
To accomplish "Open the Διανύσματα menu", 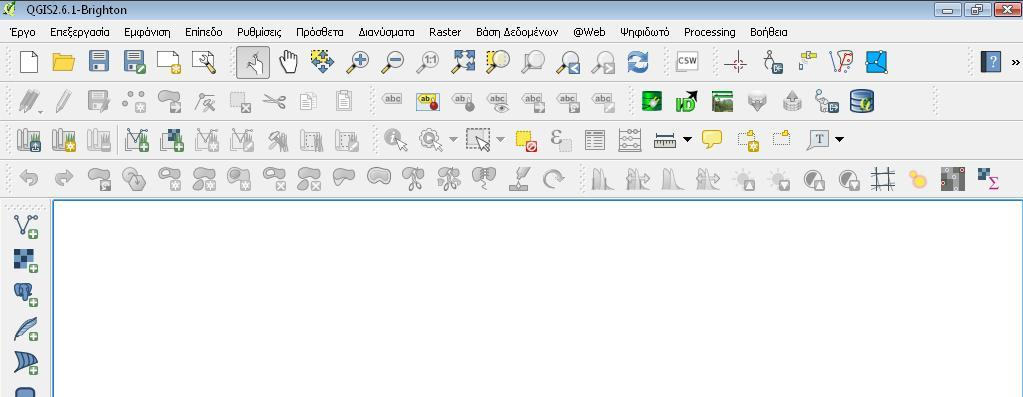I will tap(386, 32).
